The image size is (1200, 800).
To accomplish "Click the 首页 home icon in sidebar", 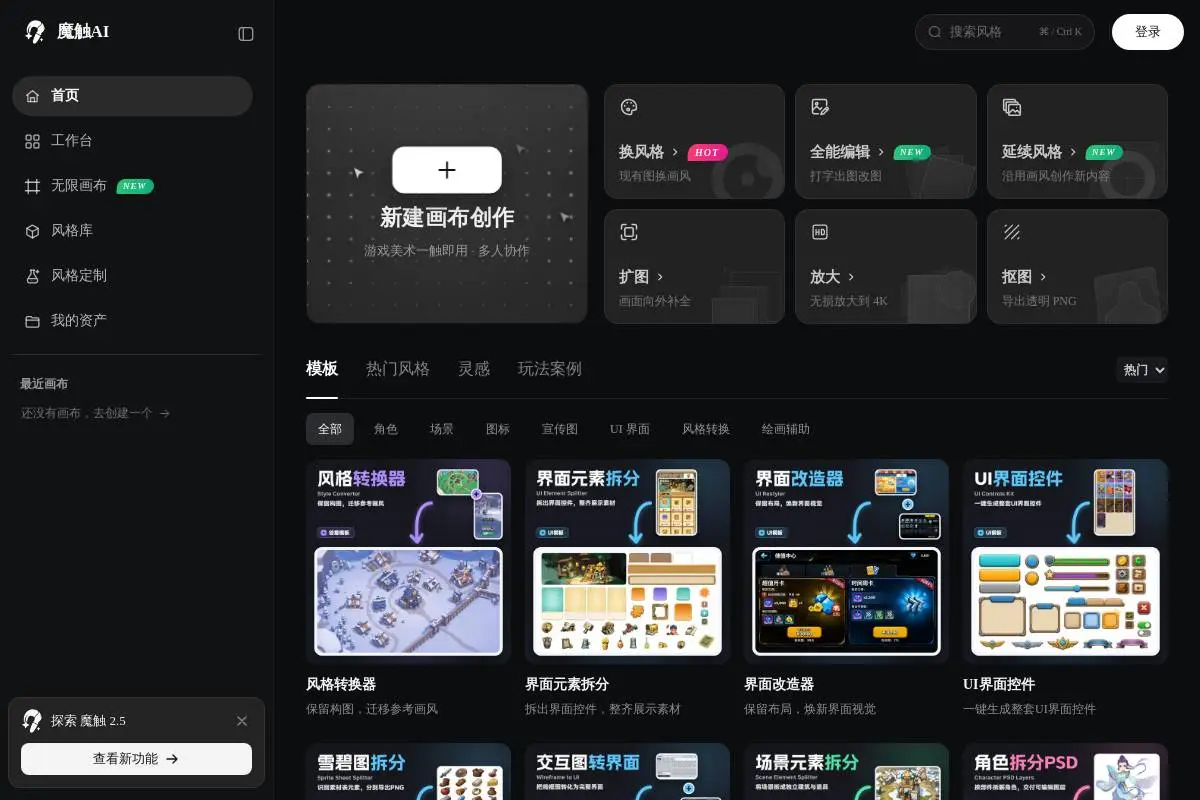I will click(33, 96).
